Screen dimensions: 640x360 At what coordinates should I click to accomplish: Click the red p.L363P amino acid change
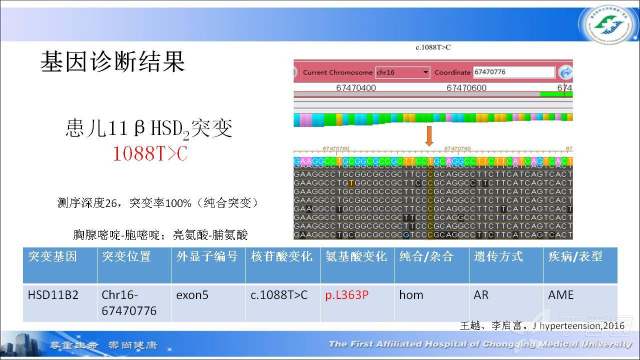tap(347, 295)
